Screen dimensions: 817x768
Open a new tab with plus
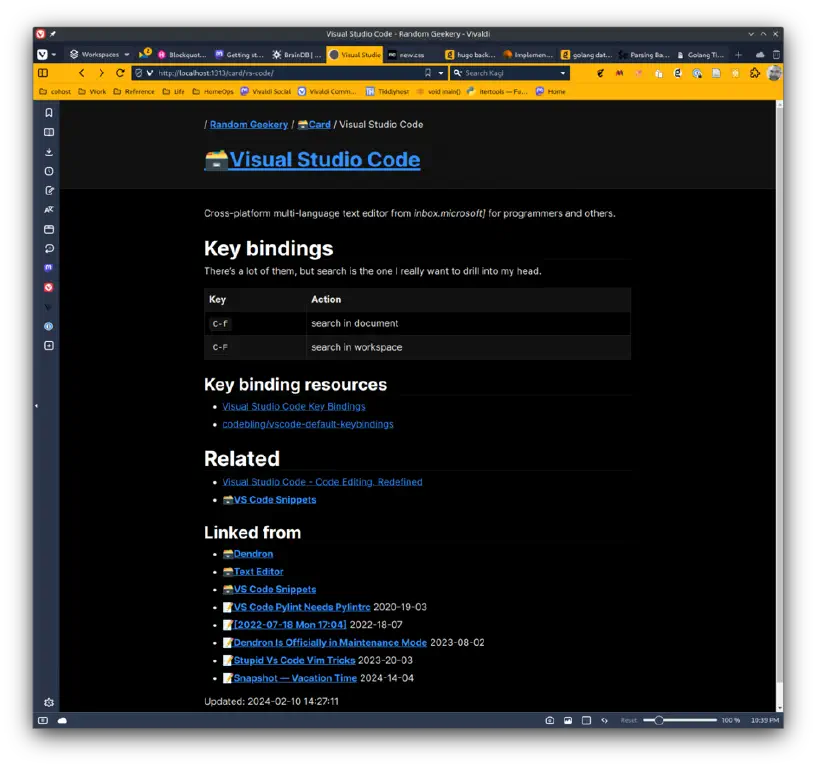[738, 54]
